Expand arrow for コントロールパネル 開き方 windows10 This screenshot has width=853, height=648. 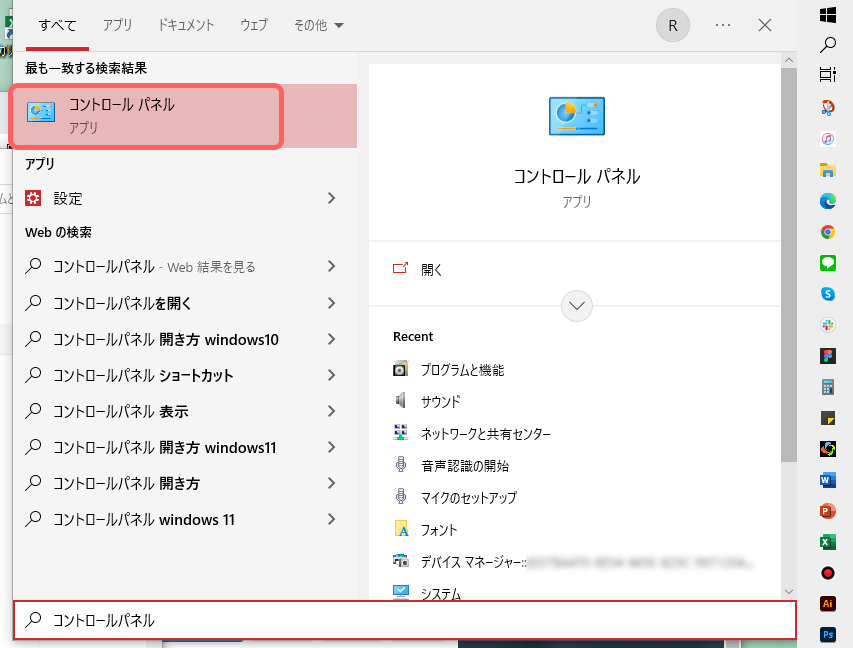(x=332, y=340)
